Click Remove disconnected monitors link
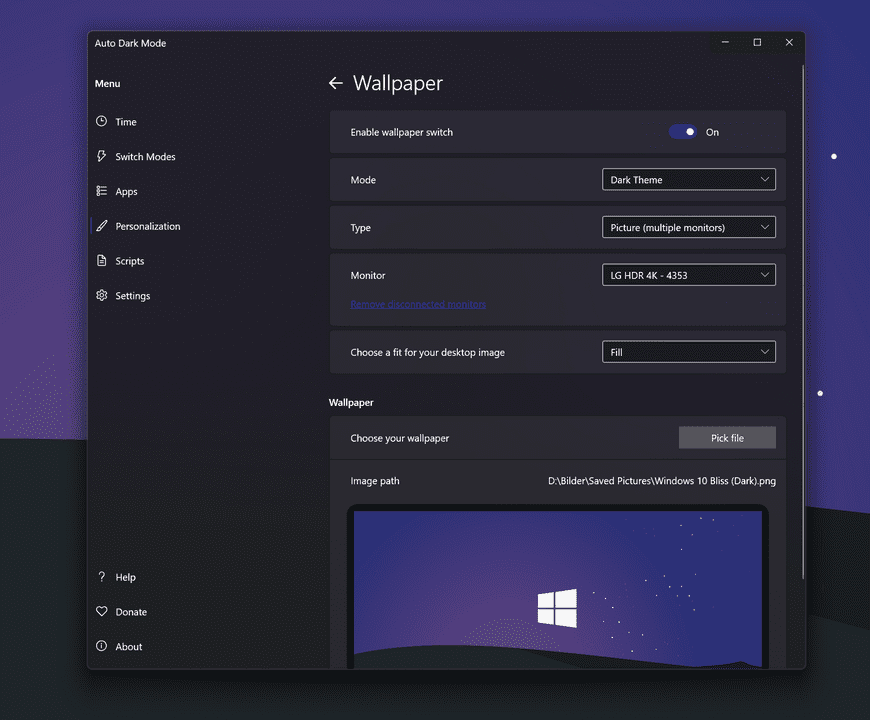Viewport: 870px width, 720px height. 418,304
